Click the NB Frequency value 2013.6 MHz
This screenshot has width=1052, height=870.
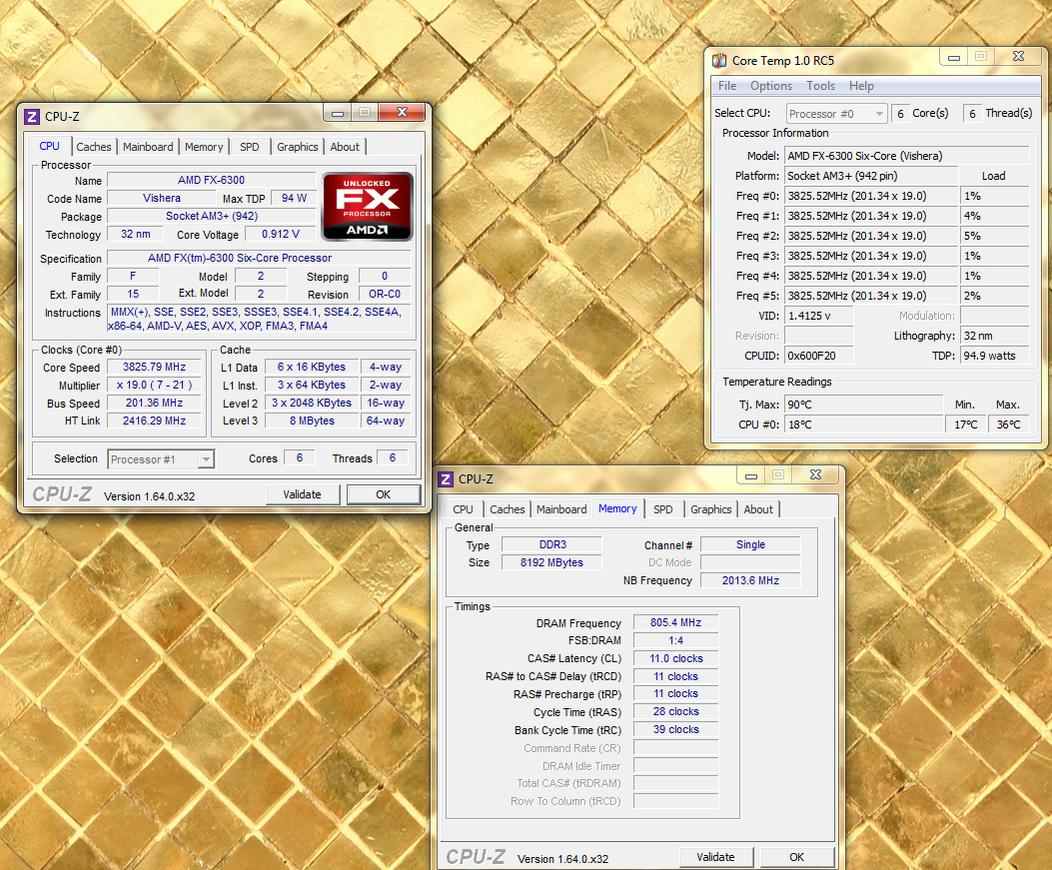(750, 580)
